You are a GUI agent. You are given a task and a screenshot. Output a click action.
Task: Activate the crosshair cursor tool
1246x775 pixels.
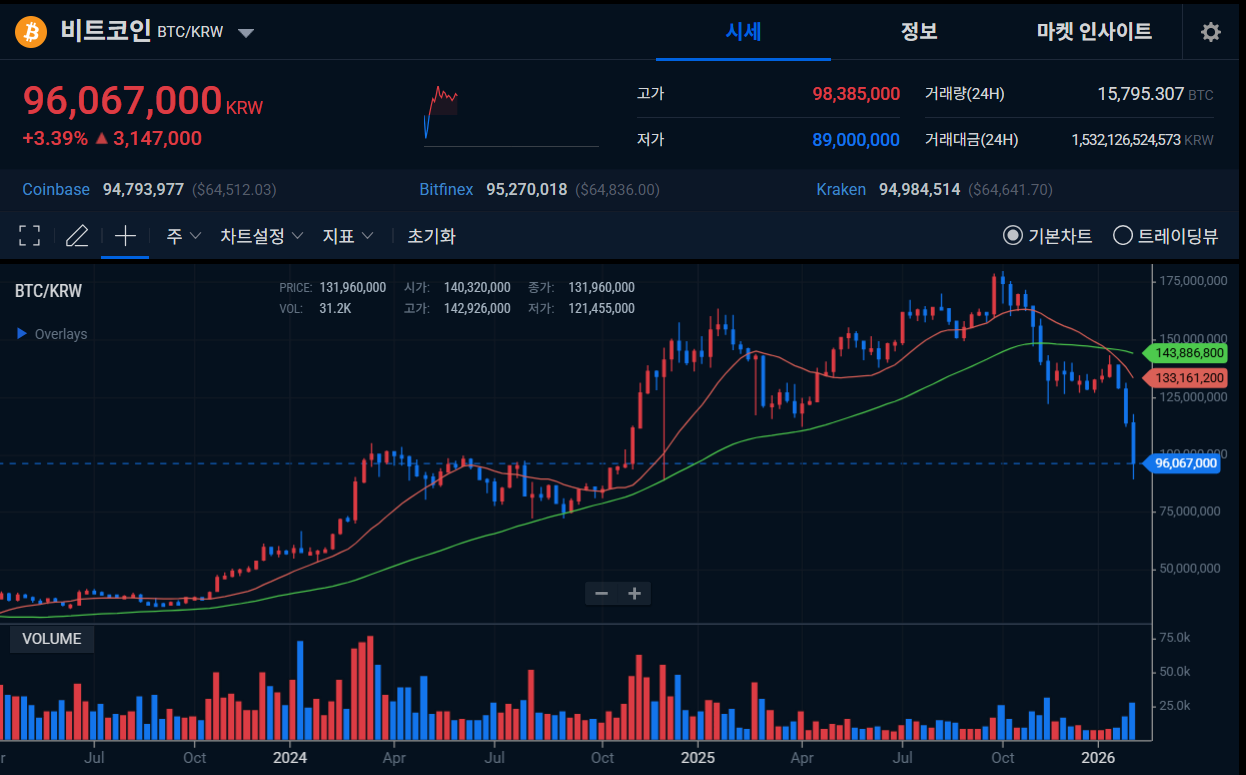coord(125,236)
